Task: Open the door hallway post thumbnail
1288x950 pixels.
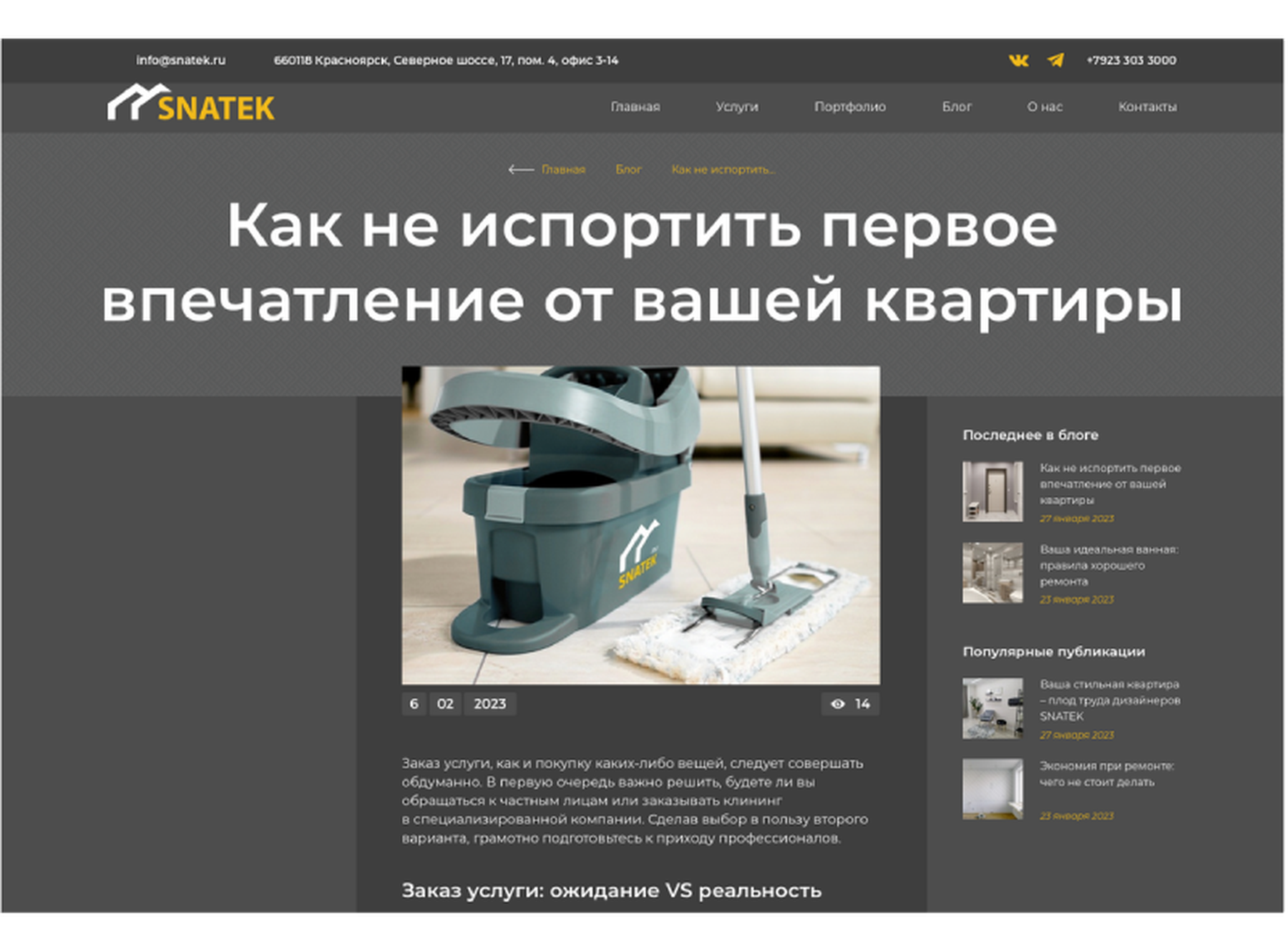Action: 992,491
